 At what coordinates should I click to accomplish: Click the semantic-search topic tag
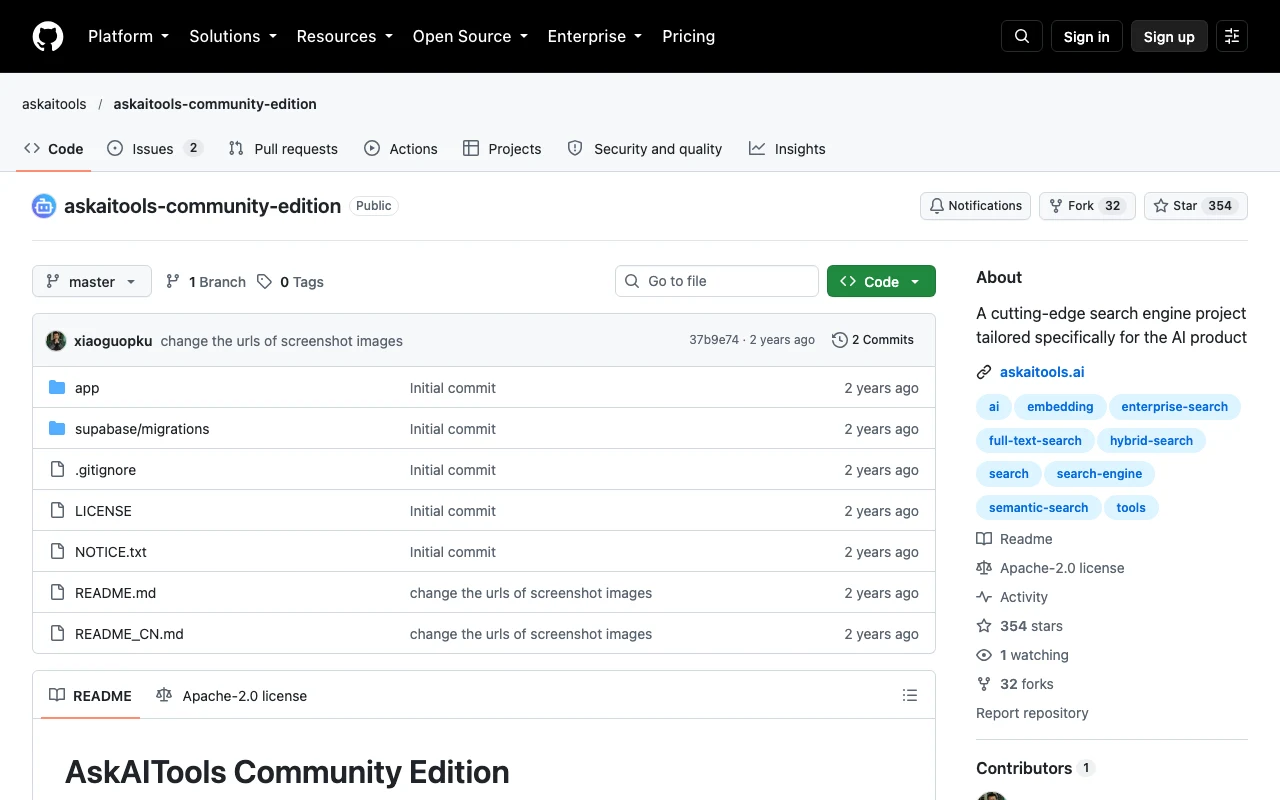pos(1038,508)
